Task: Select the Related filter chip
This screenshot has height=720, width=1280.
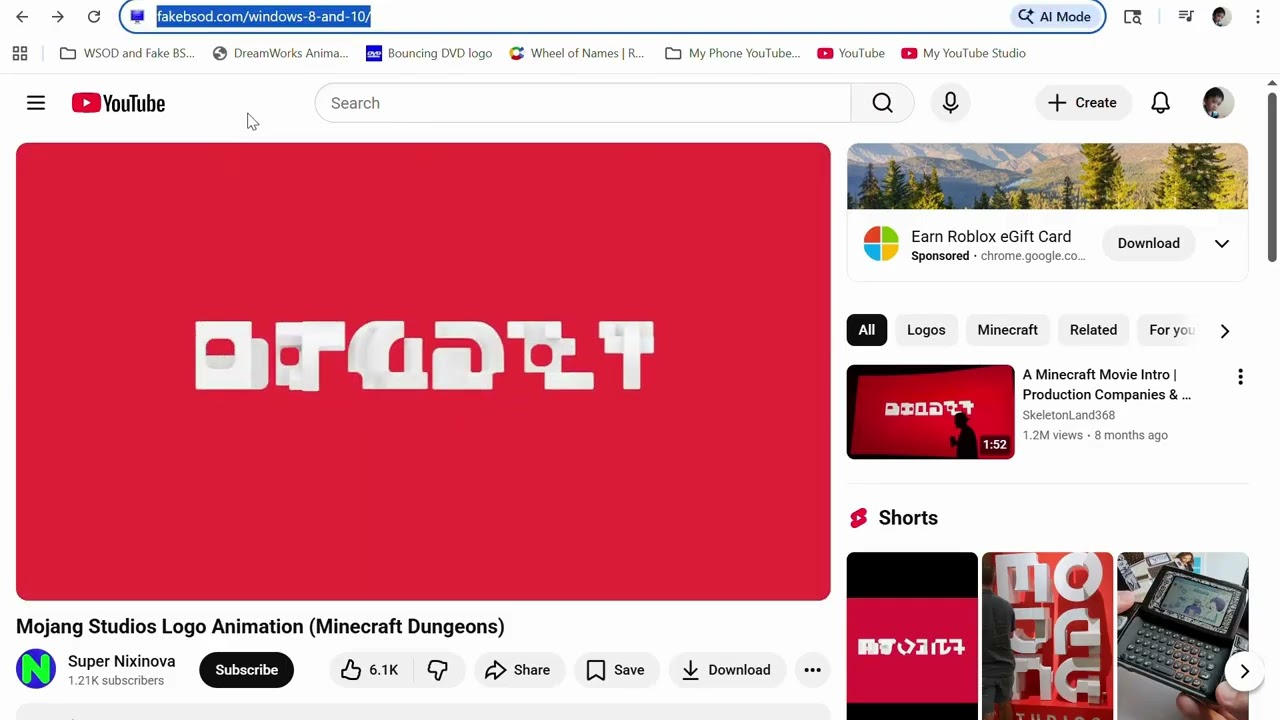Action: point(1093,330)
